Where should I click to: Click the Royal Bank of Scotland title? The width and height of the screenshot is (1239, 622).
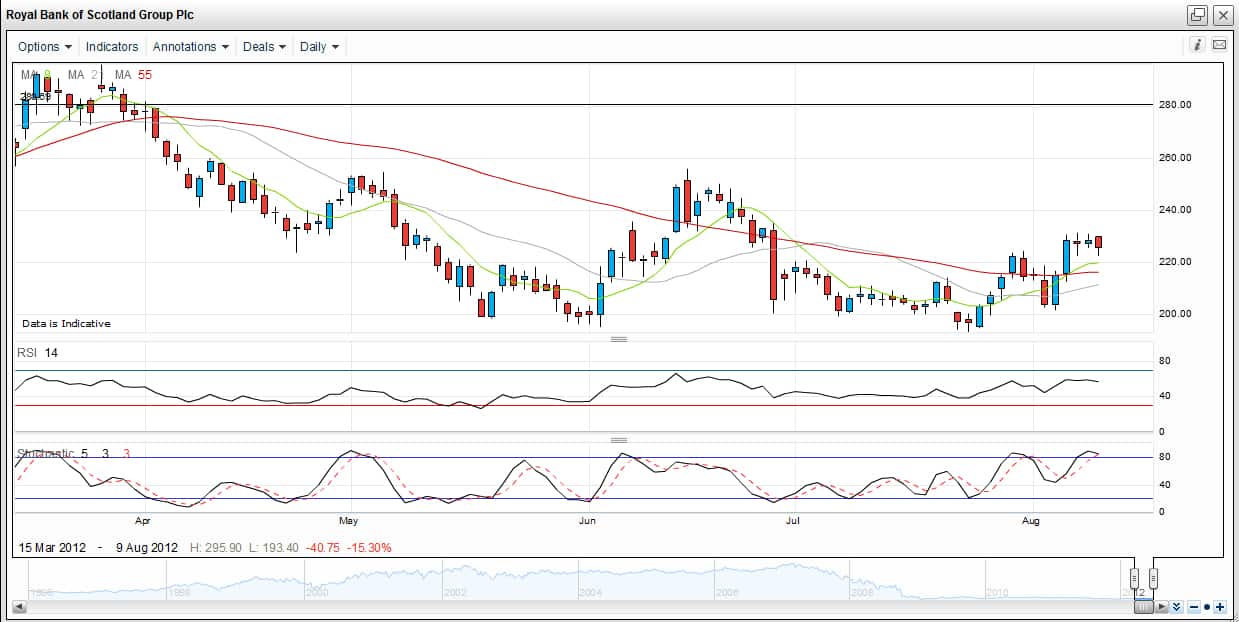click(100, 15)
